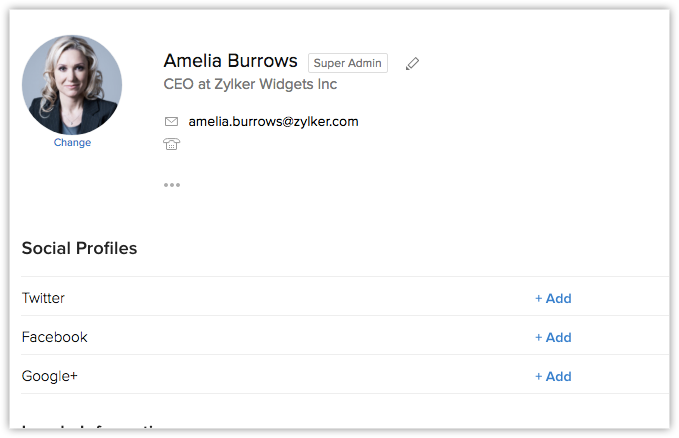This screenshot has width=679, height=438.
Task: Select the Twitter row label
Action: [43, 298]
